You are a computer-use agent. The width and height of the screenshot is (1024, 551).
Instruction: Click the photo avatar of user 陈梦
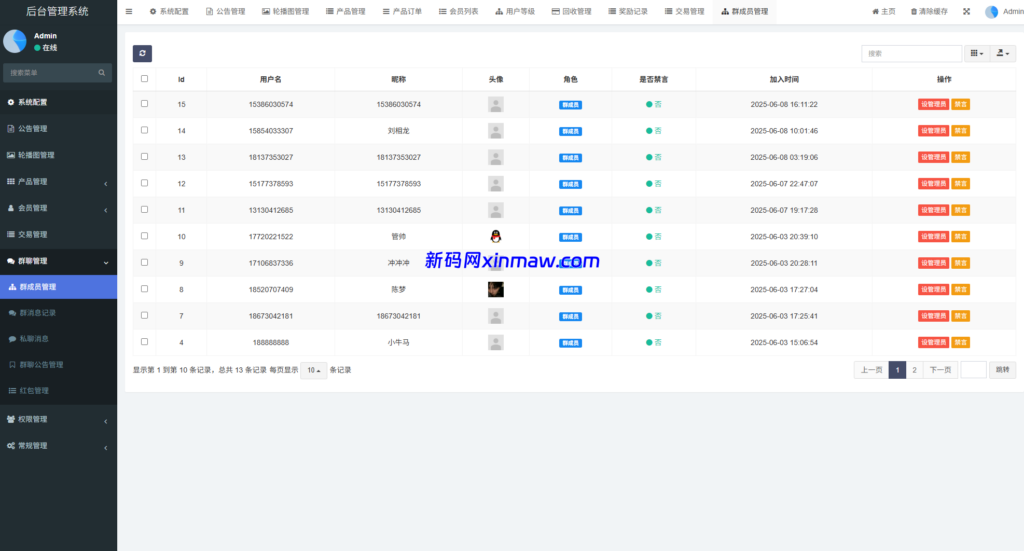point(496,289)
